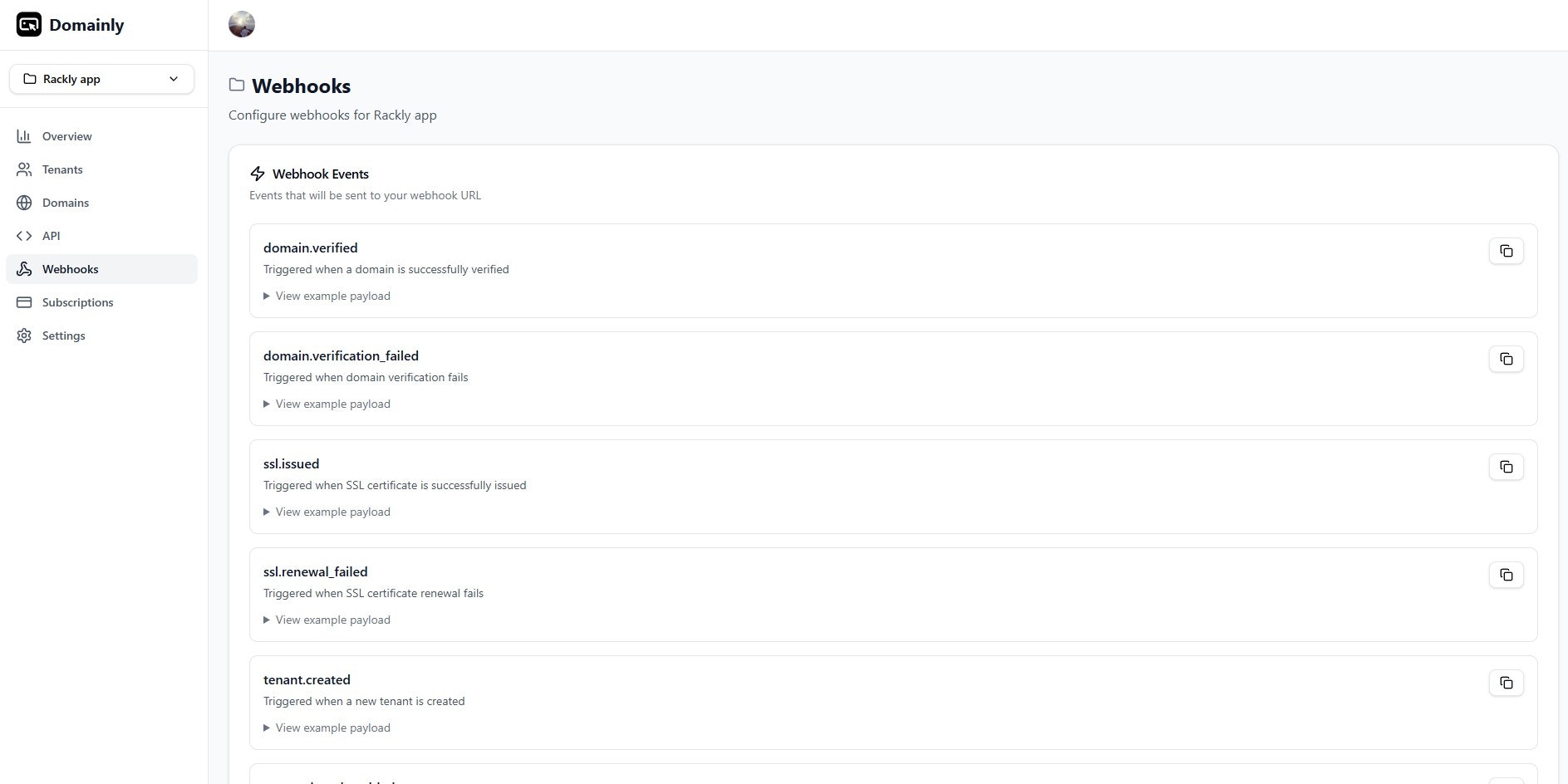Click the Subscriptions card icon
Viewport: 1568px width, 784px height.
click(x=24, y=302)
